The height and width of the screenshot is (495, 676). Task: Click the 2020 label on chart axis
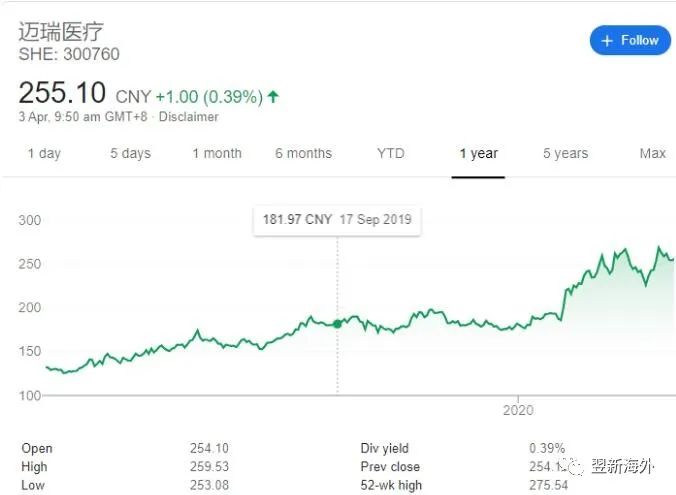point(518,409)
